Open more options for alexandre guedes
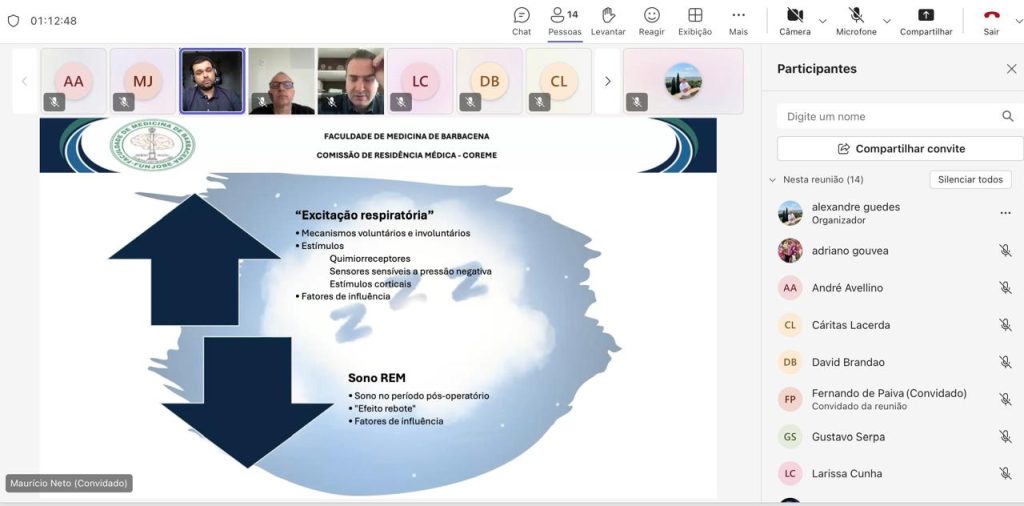This screenshot has height=506, width=1024. pyautogui.click(x=1005, y=213)
